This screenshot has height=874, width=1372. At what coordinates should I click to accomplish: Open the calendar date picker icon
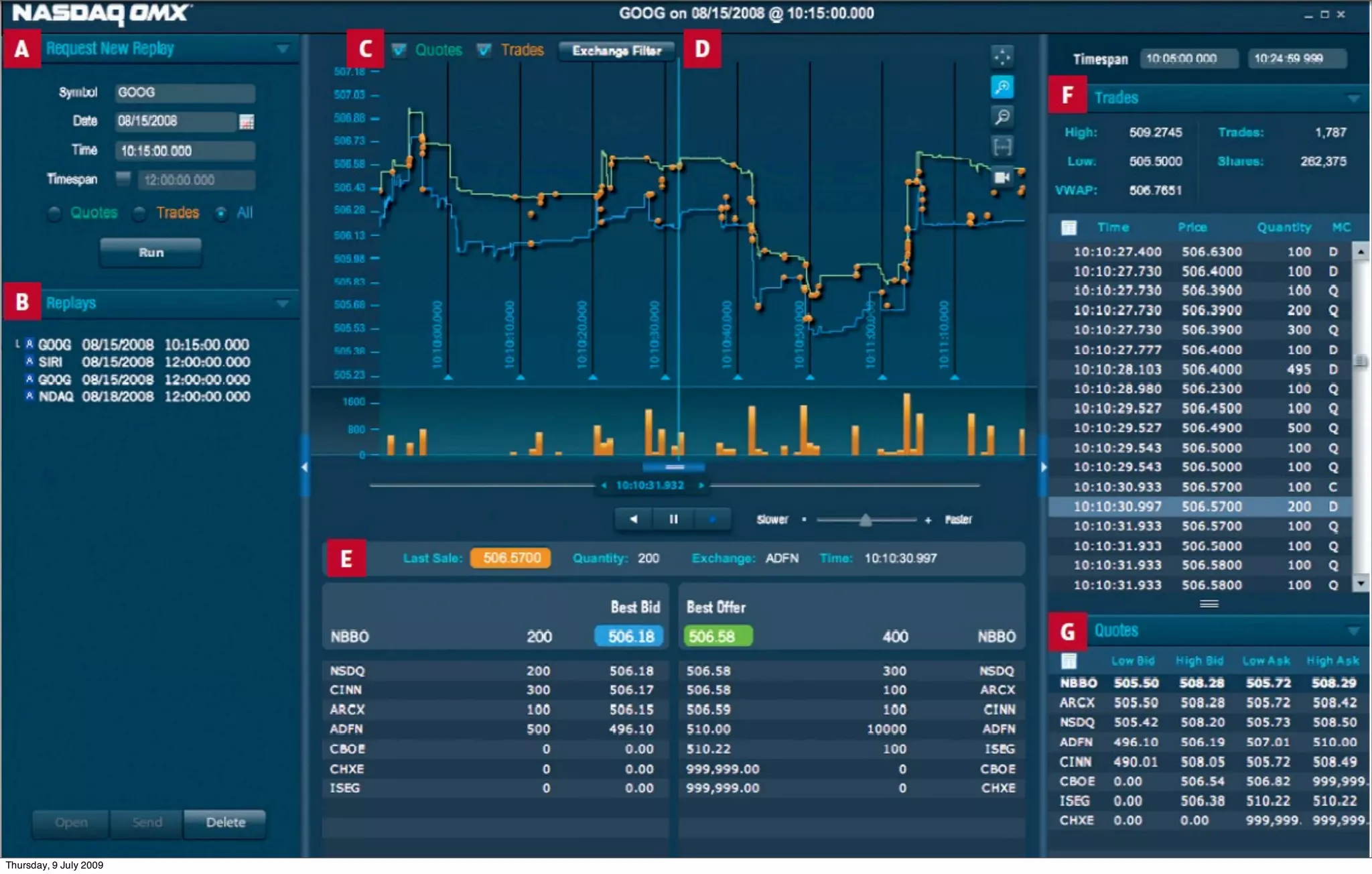click(x=247, y=122)
